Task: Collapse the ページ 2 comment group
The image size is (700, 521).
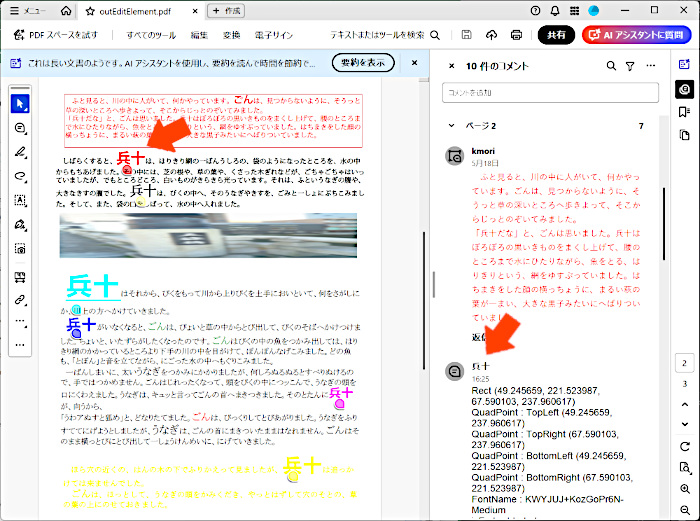Action: 451,126
